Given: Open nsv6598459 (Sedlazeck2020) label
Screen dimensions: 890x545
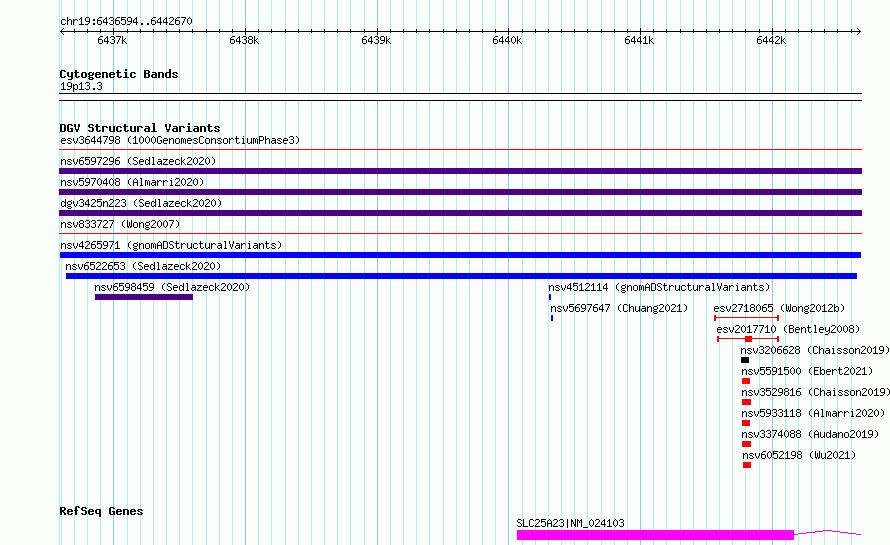Looking at the screenshot, I should (x=172, y=287).
